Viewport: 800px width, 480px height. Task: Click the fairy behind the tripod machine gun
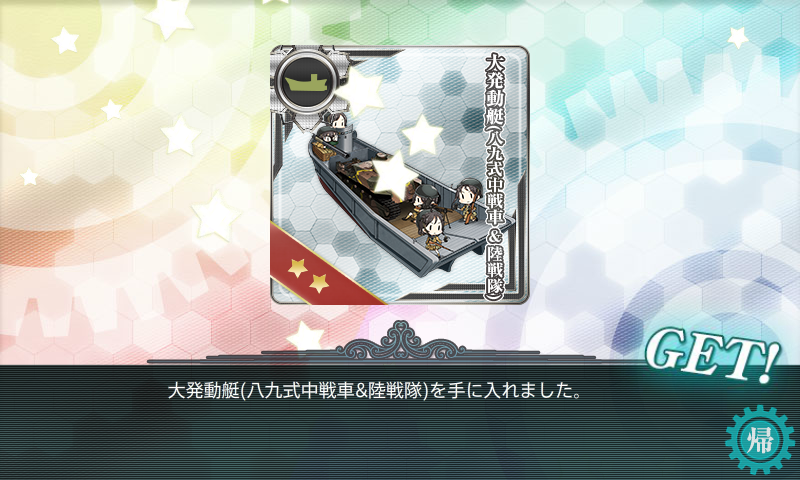pyautogui.click(x=423, y=198)
